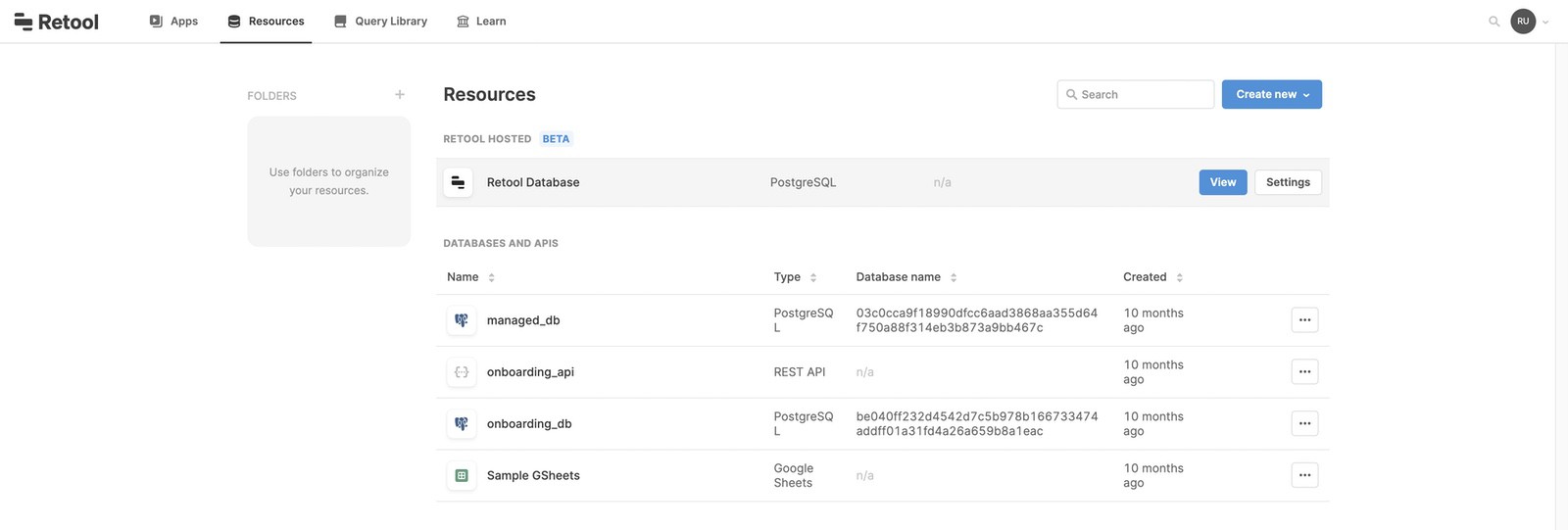Open the Query Library tab
Viewport: 1568px width, 530px height.
pos(380,22)
